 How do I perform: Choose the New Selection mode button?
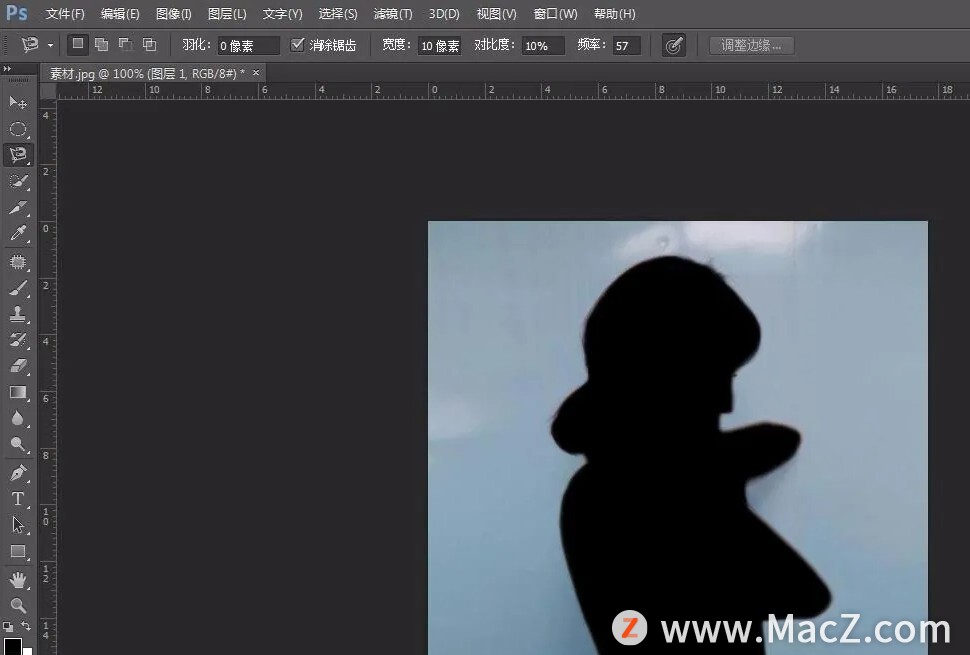pos(77,45)
